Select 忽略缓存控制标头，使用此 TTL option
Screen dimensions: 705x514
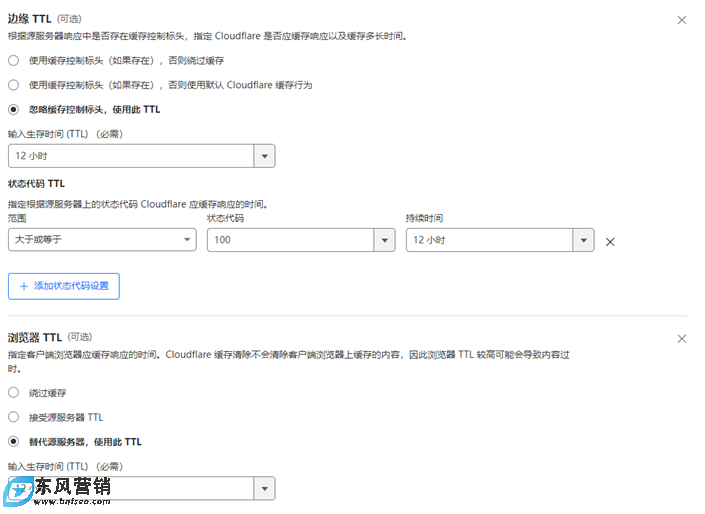14,109
